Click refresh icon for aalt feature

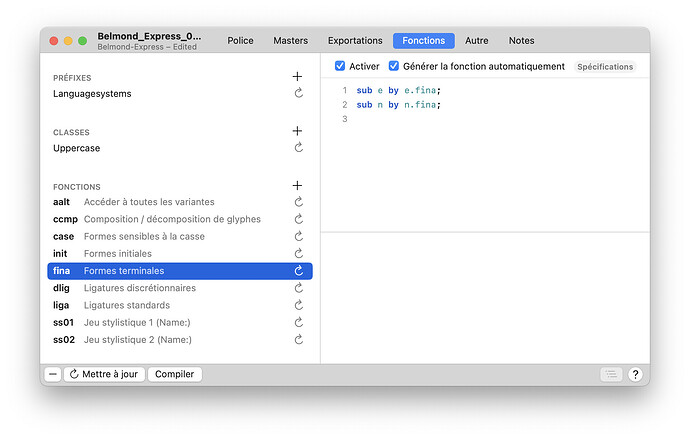[x=298, y=202]
